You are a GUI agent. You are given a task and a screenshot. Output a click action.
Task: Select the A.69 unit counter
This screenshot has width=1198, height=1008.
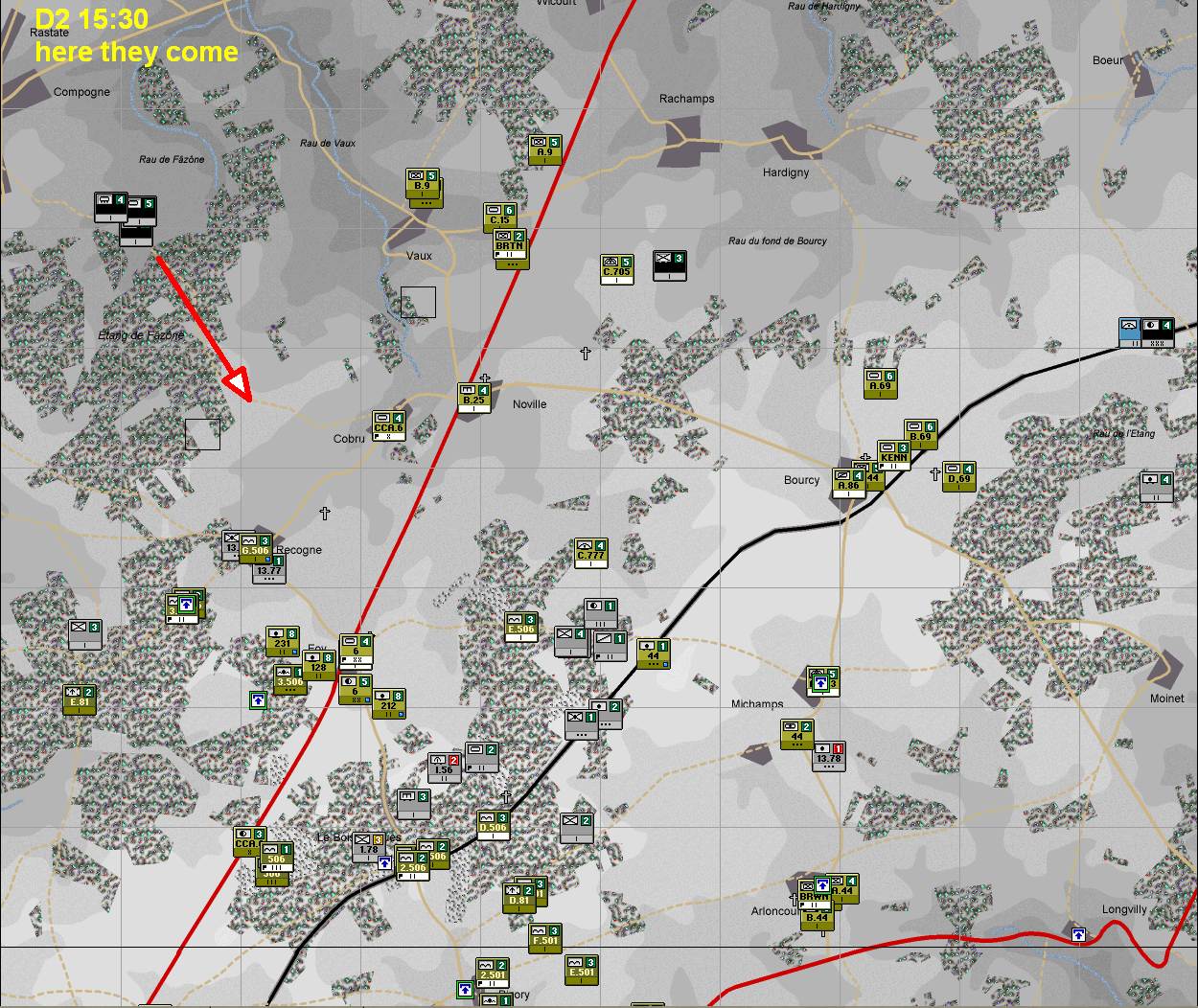(x=880, y=383)
